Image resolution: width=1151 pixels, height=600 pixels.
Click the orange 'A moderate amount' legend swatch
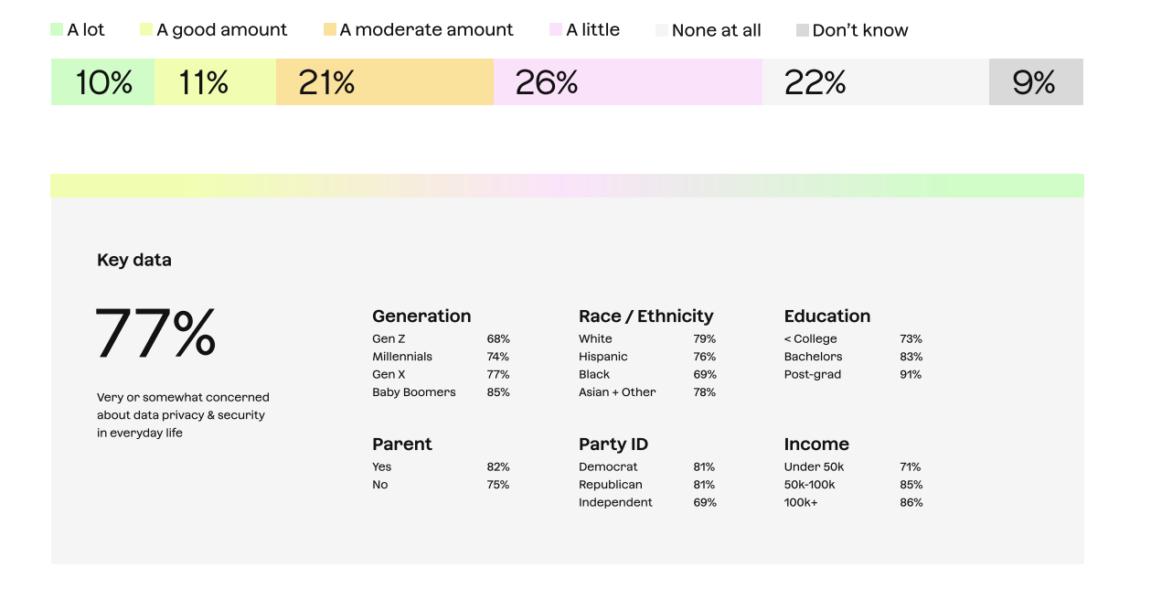[x=330, y=30]
